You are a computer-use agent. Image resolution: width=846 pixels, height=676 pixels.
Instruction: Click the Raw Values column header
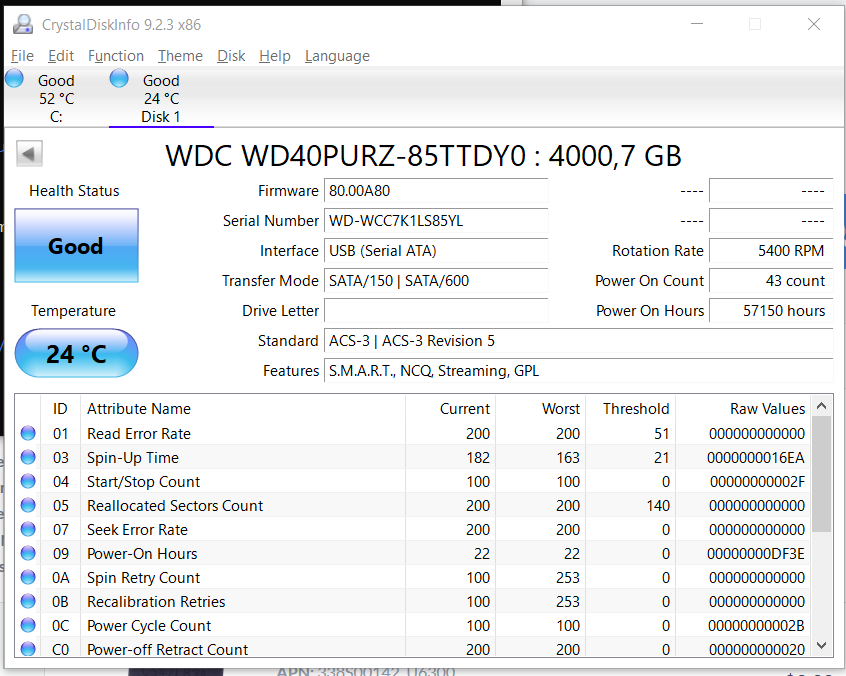[767, 409]
